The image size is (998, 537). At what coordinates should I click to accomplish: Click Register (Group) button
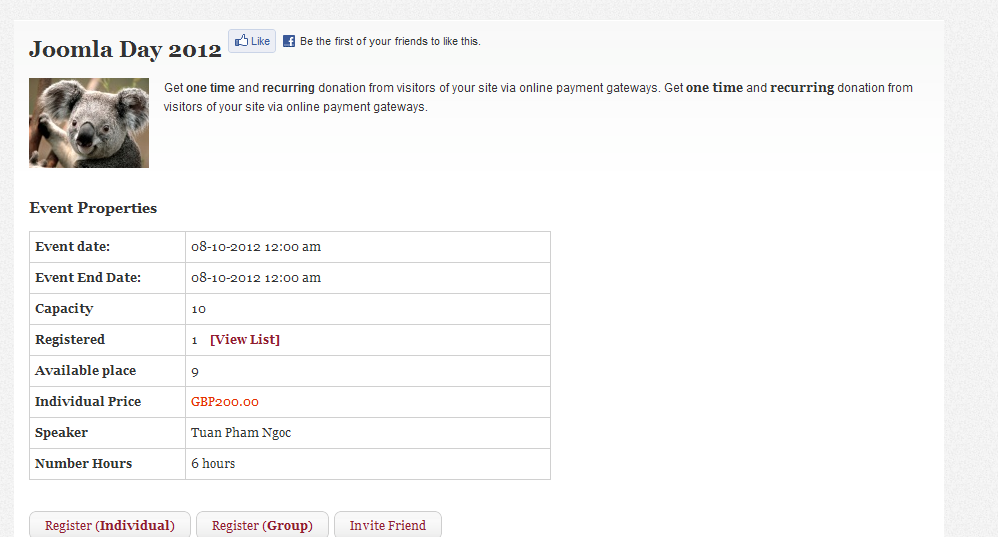coord(262,526)
